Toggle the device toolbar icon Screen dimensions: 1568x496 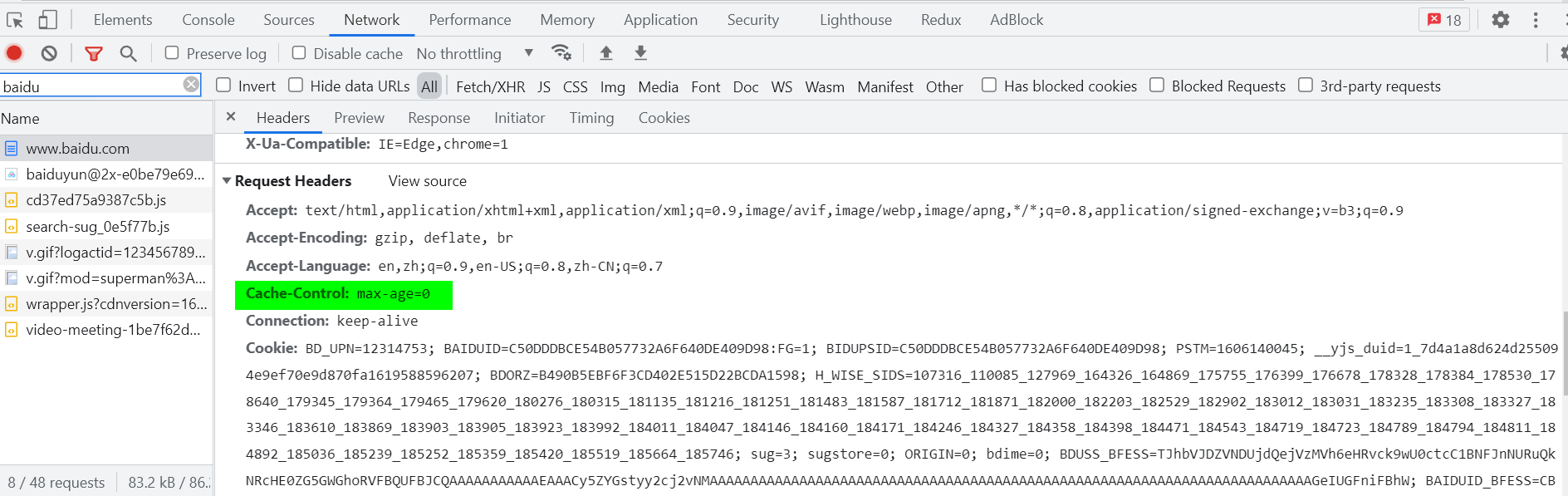tap(47, 20)
